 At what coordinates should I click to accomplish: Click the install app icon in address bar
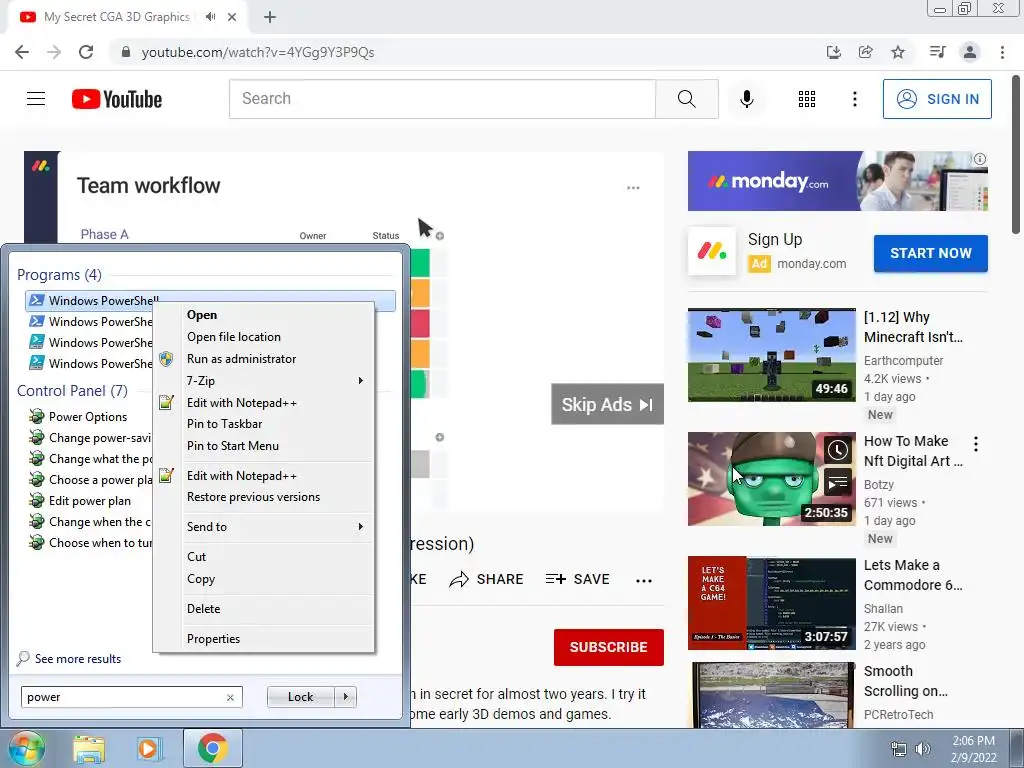(834, 52)
